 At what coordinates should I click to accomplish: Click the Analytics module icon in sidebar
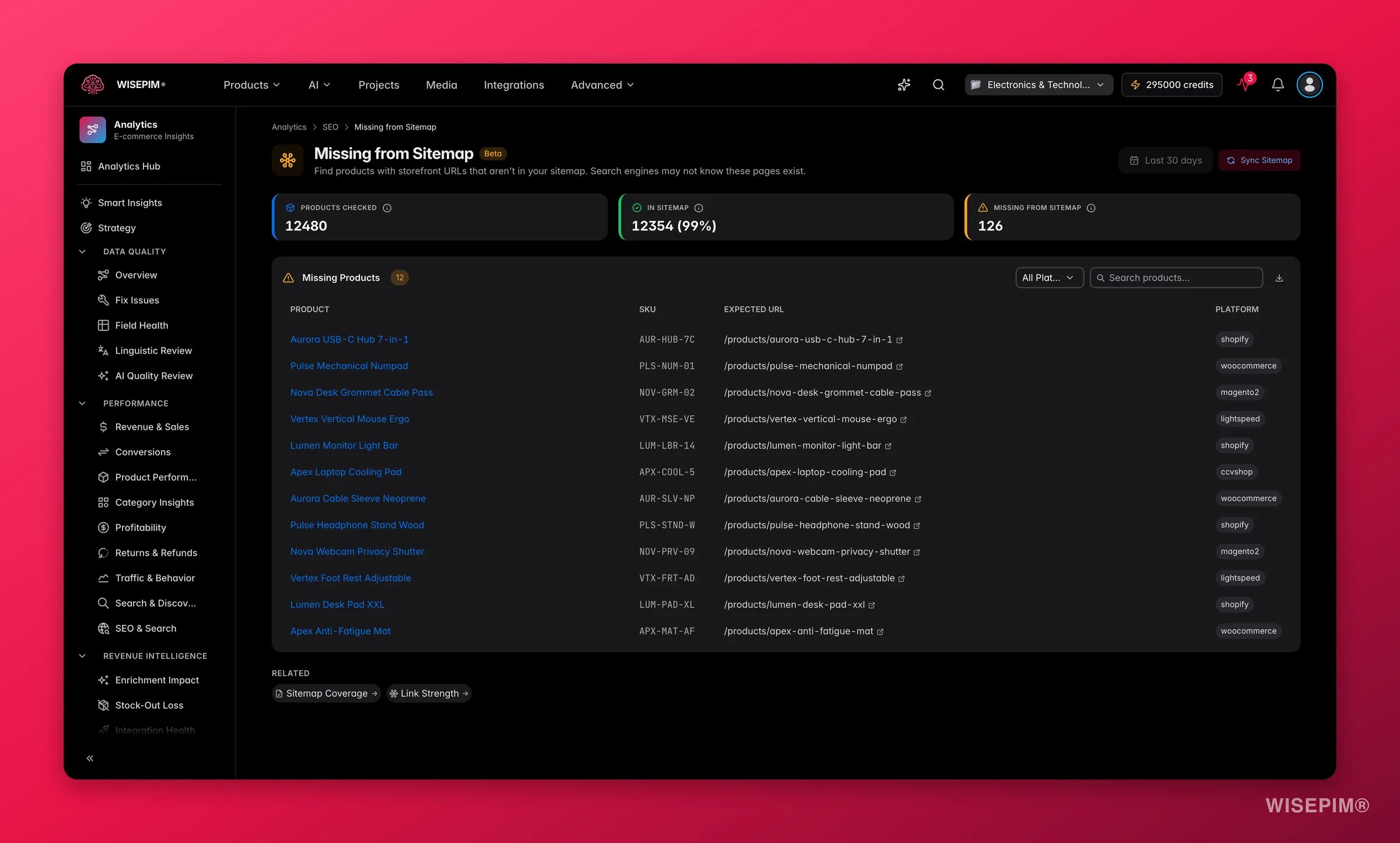click(93, 130)
